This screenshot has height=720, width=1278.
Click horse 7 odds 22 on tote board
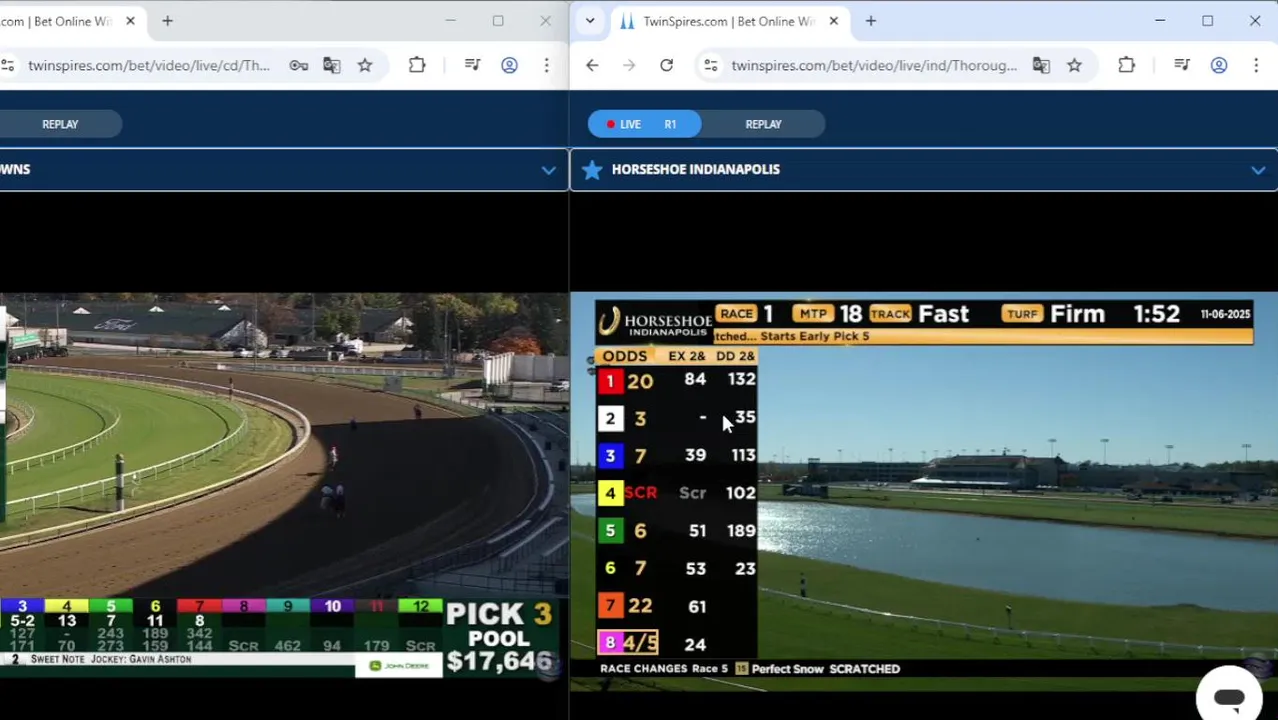point(640,606)
